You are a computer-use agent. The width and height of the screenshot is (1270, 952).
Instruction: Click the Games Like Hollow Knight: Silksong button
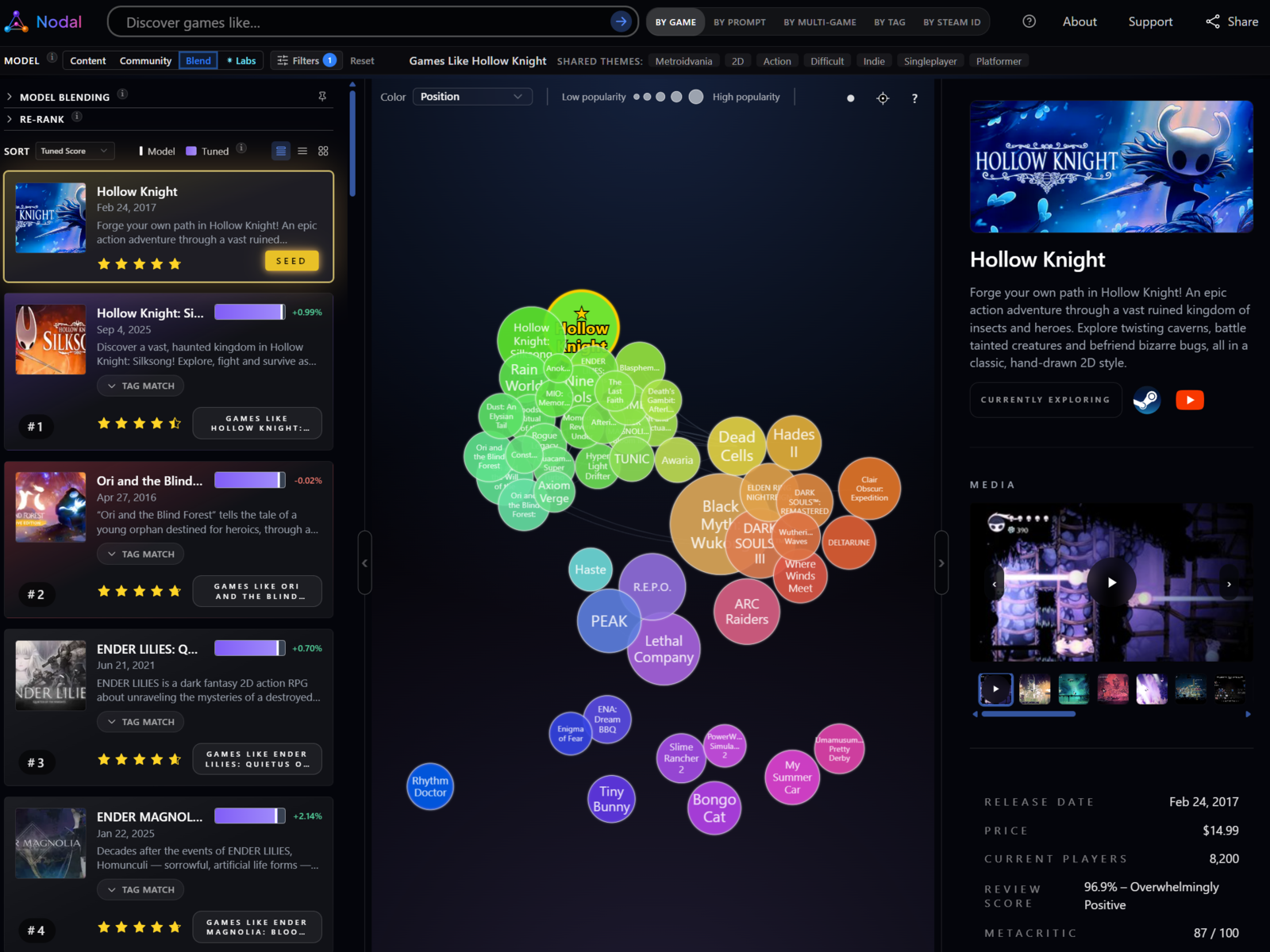pos(257,424)
